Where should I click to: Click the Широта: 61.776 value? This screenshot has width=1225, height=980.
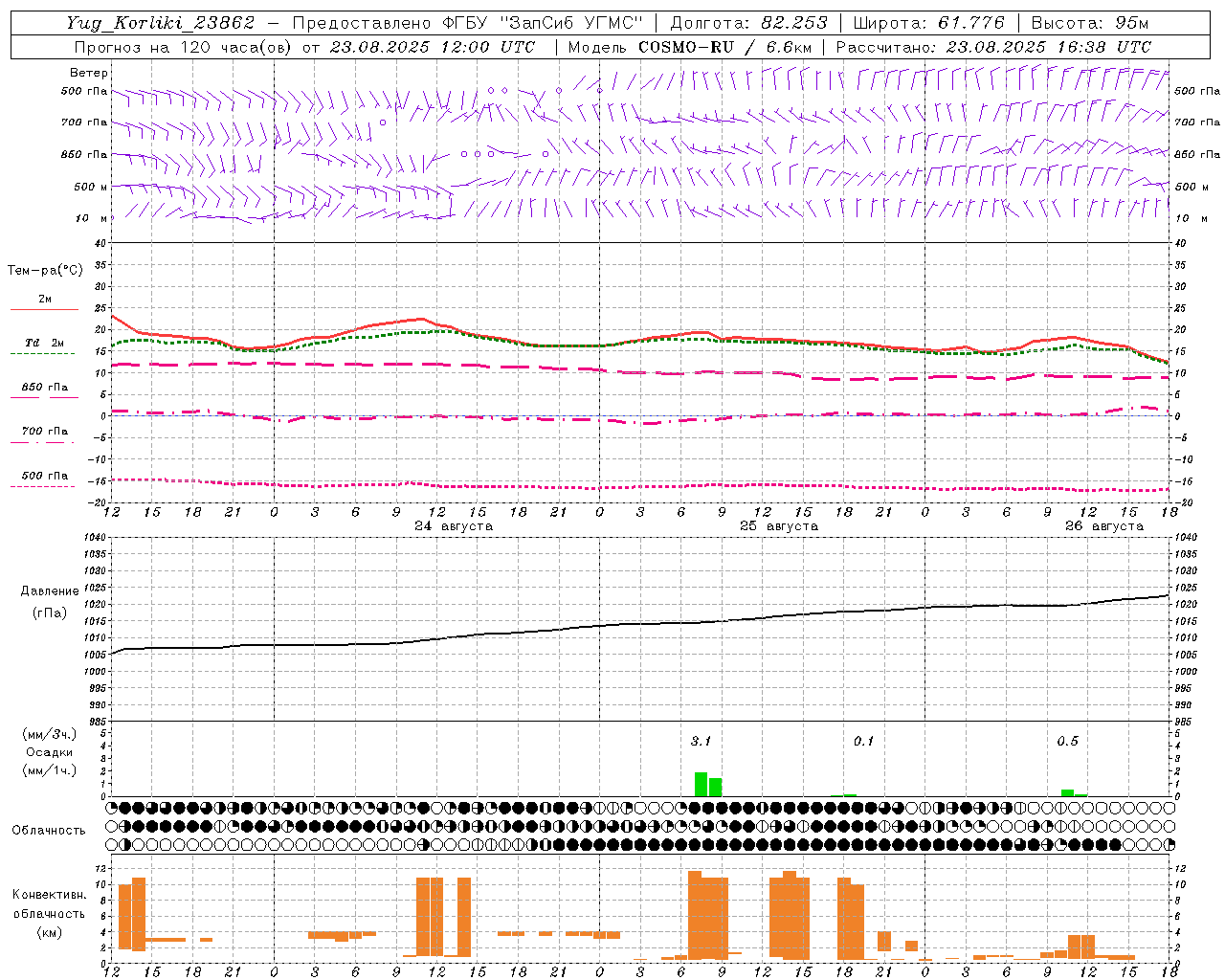pyautogui.click(x=928, y=23)
